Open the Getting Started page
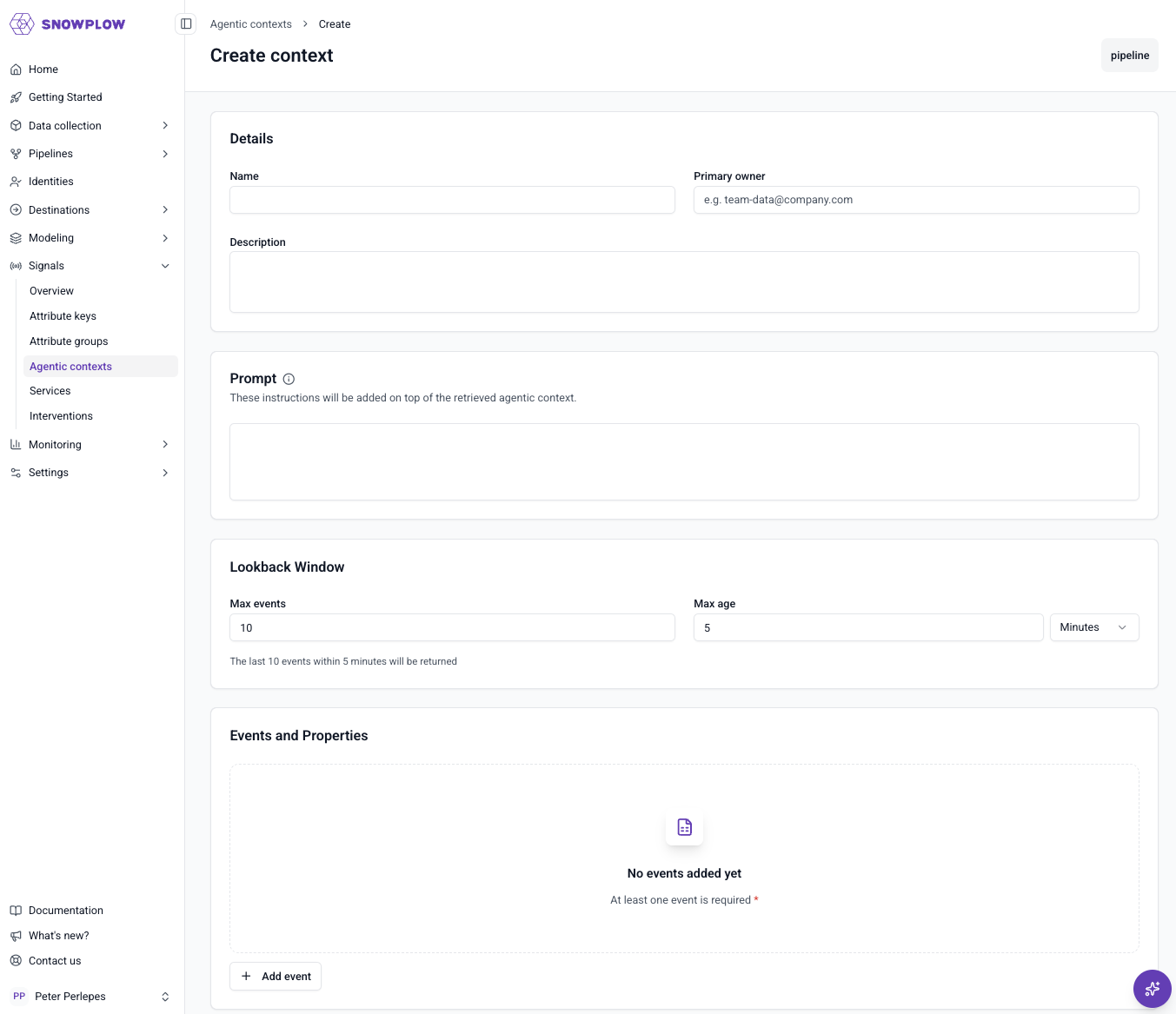The image size is (1176, 1014). (x=65, y=97)
